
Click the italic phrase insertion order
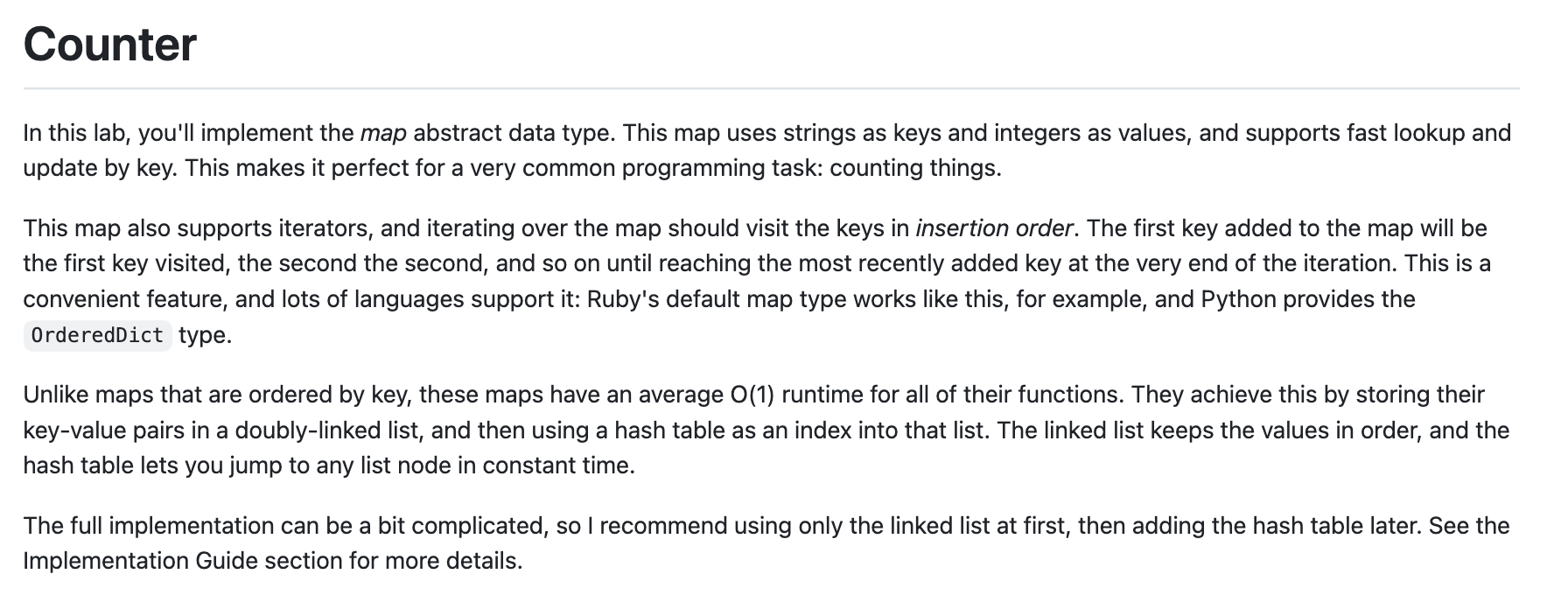coord(993,228)
